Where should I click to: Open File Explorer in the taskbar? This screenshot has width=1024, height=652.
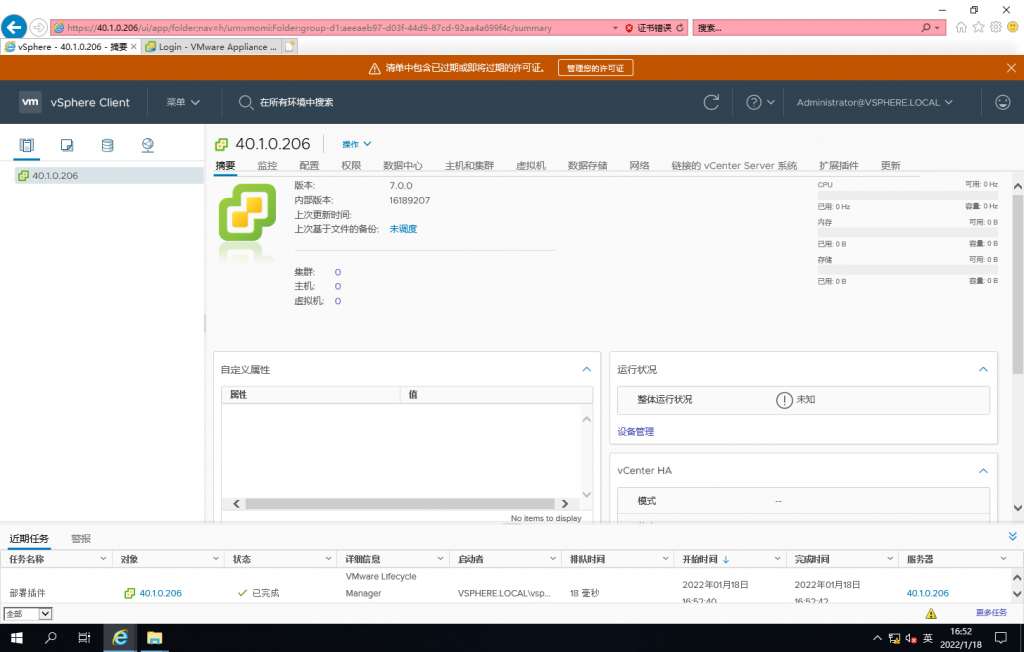(154, 638)
